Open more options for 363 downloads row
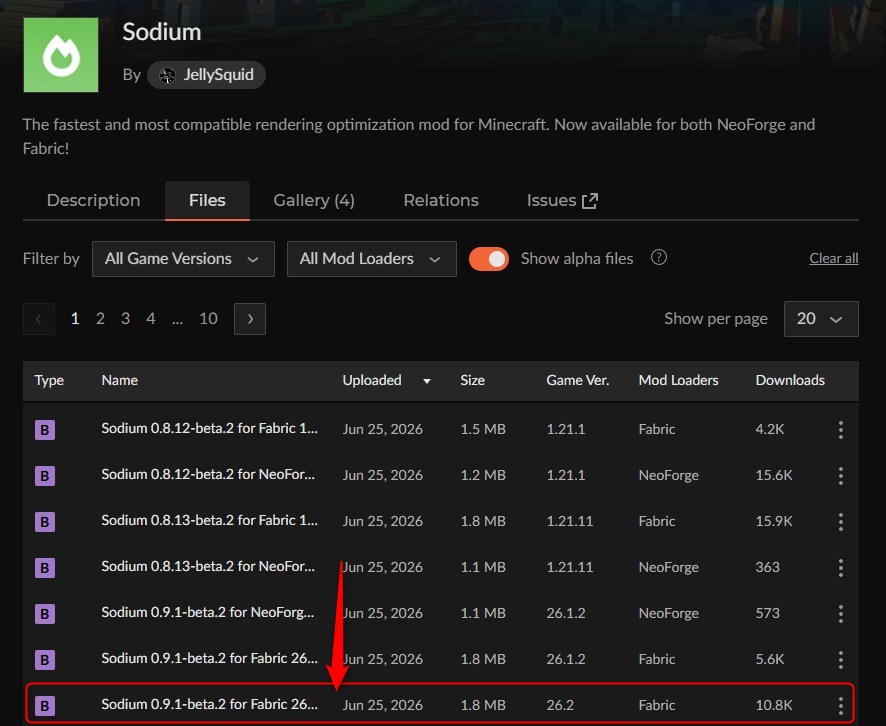 pyautogui.click(x=841, y=568)
